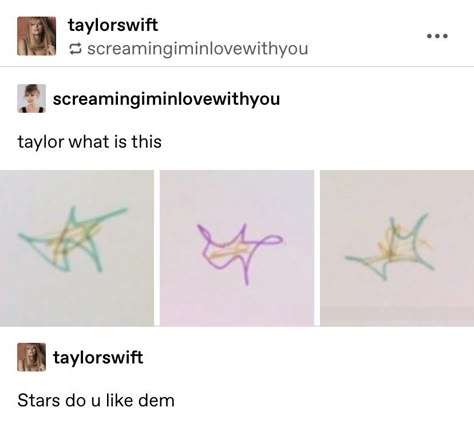This screenshot has width=474, height=431.
Task: Click the divider line under the post header
Action: tap(237, 67)
